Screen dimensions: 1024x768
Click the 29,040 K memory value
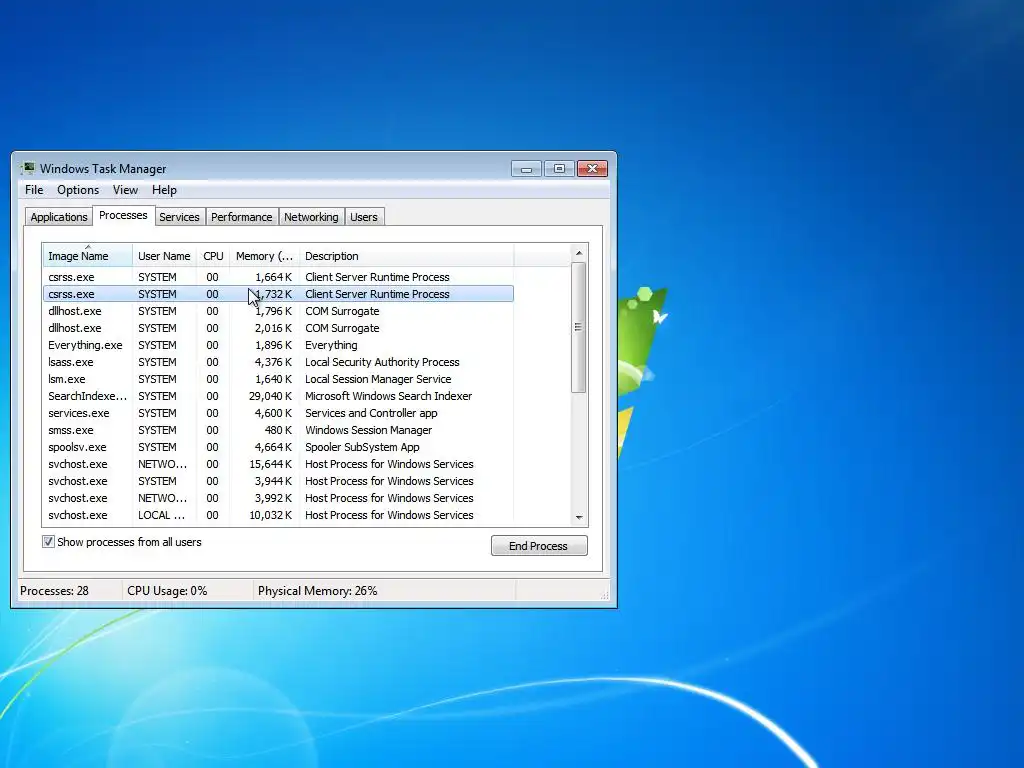tap(270, 396)
